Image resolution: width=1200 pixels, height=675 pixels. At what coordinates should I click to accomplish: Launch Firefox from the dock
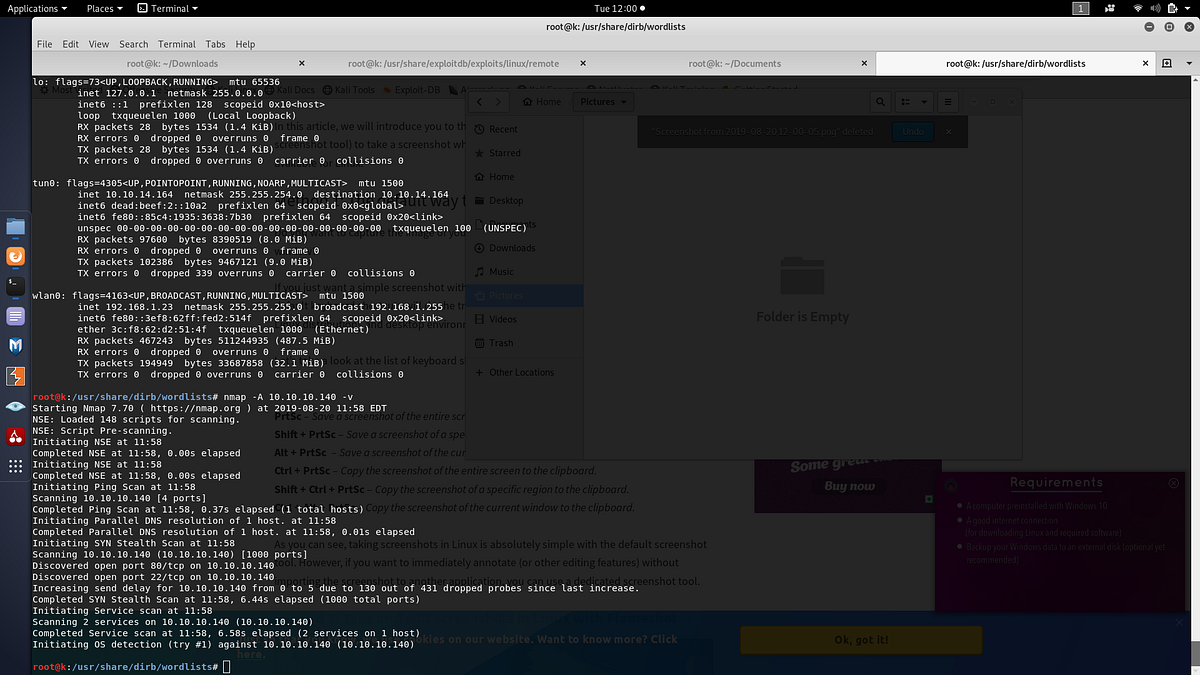[14, 257]
